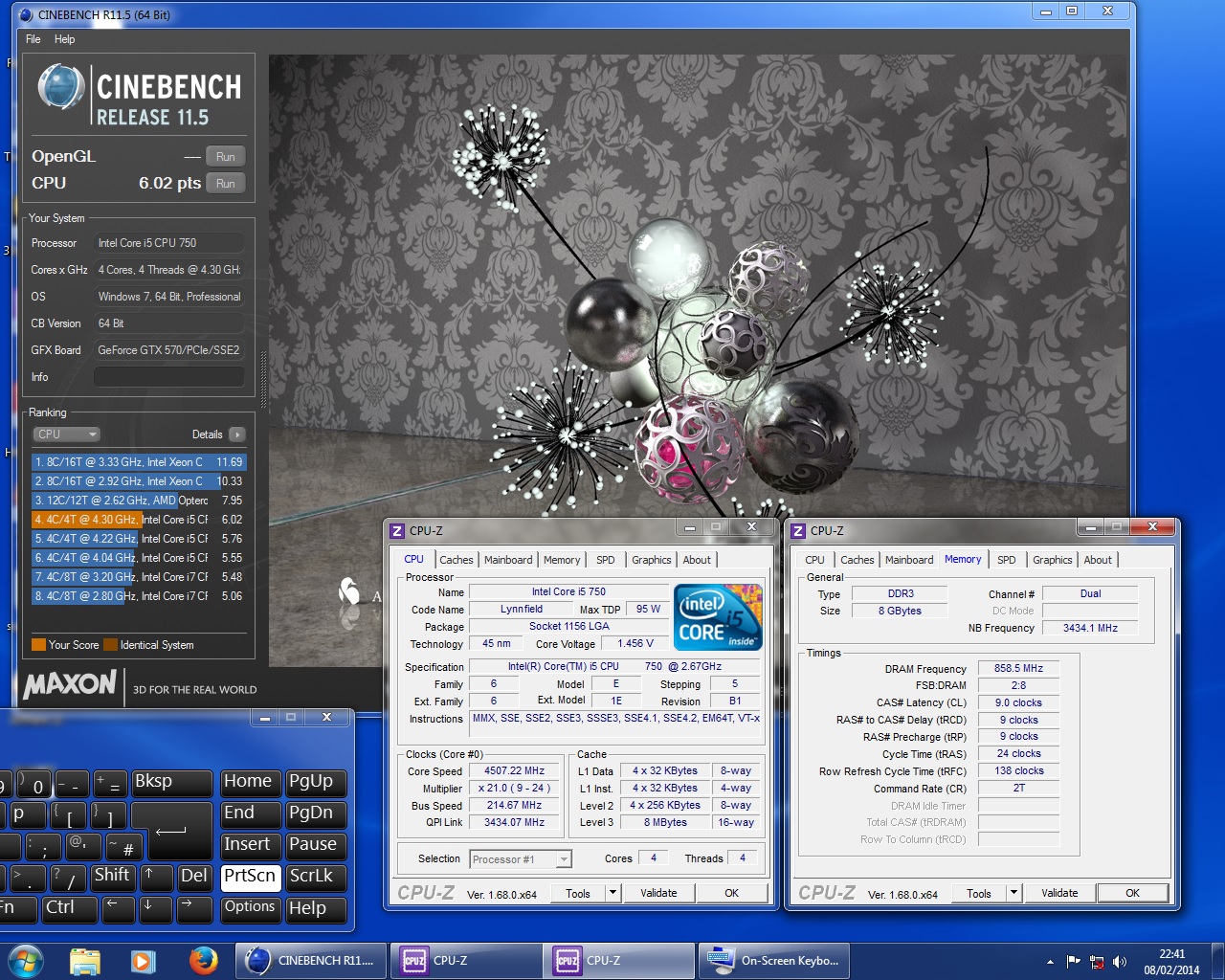Image resolution: width=1225 pixels, height=980 pixels.
Task: Open Graphics tab in right CPU-Z window
Action: point(1052,560)
